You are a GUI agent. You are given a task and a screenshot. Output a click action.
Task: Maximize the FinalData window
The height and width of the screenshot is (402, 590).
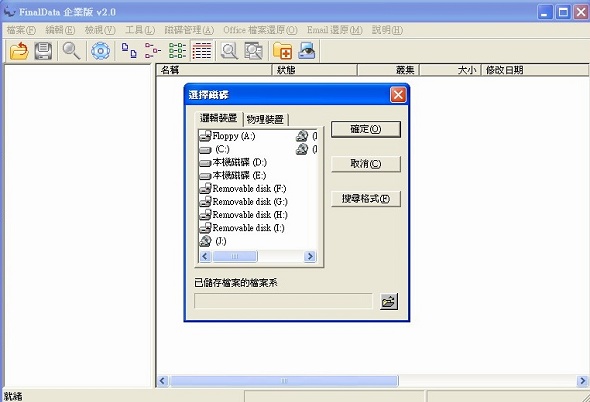click(563, 12)
